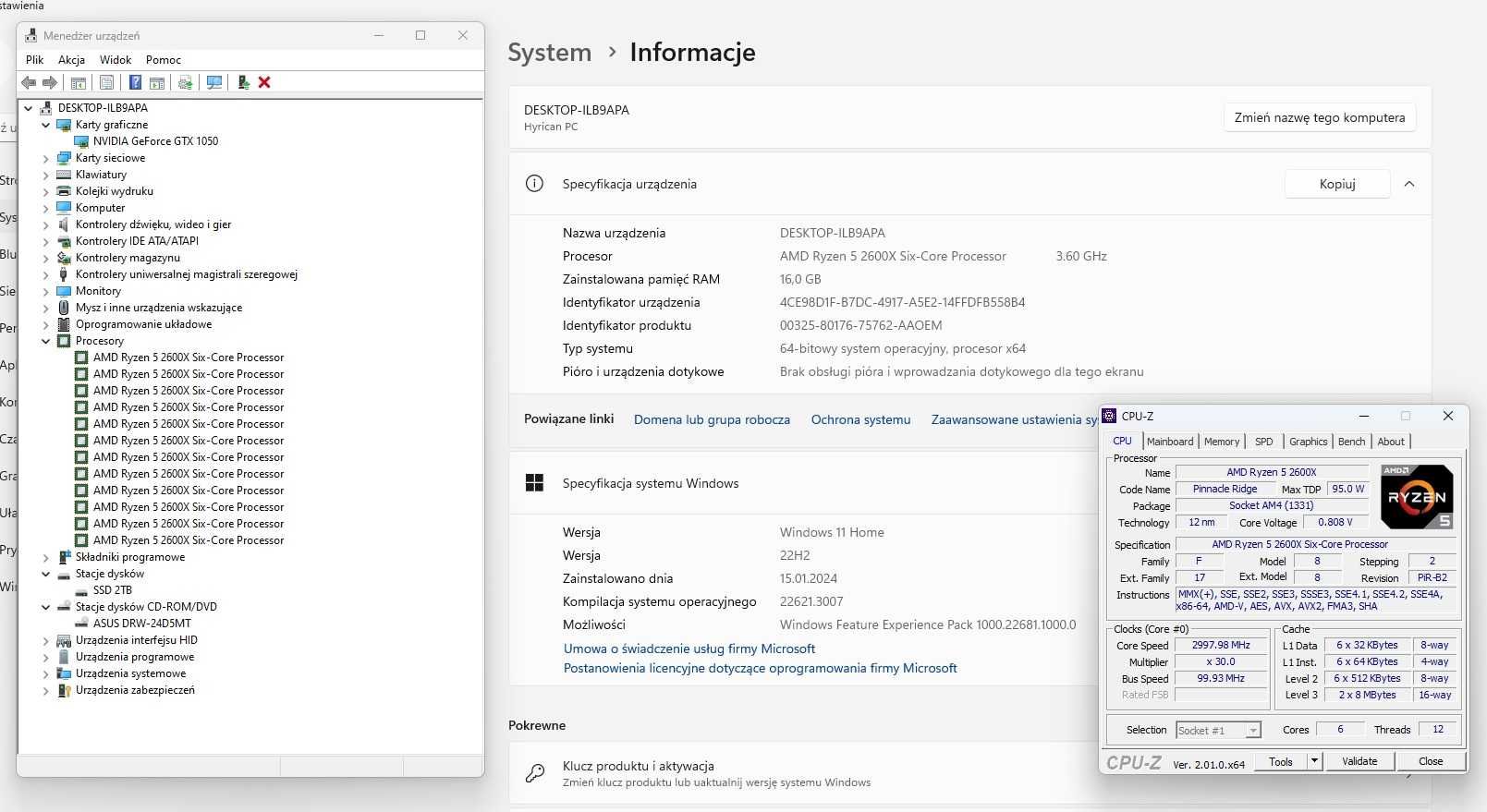Collapse the Karty graficzne node
Viewport: 1487px width, 812px height.
pyautogui.click(x=45, y=125)
